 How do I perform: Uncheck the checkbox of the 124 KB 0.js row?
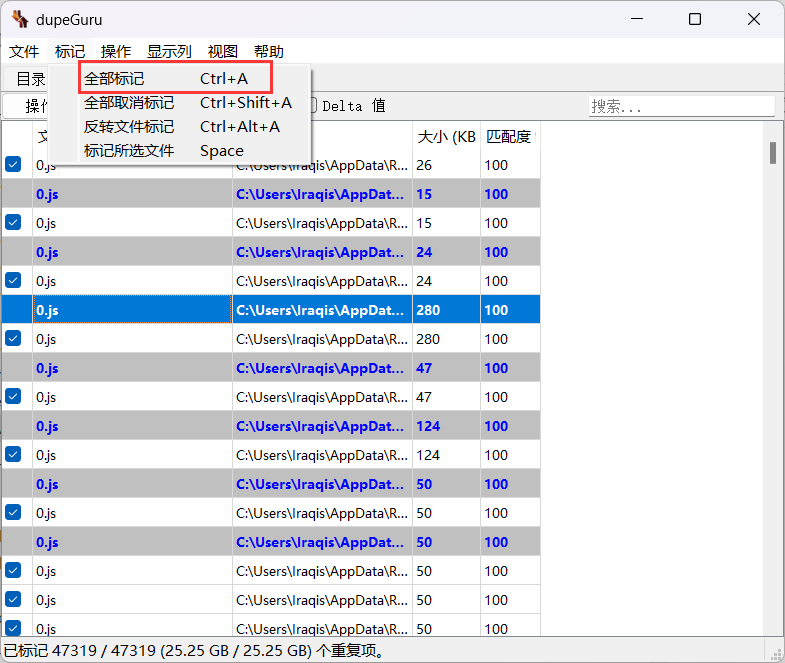[x=13, y=455]
